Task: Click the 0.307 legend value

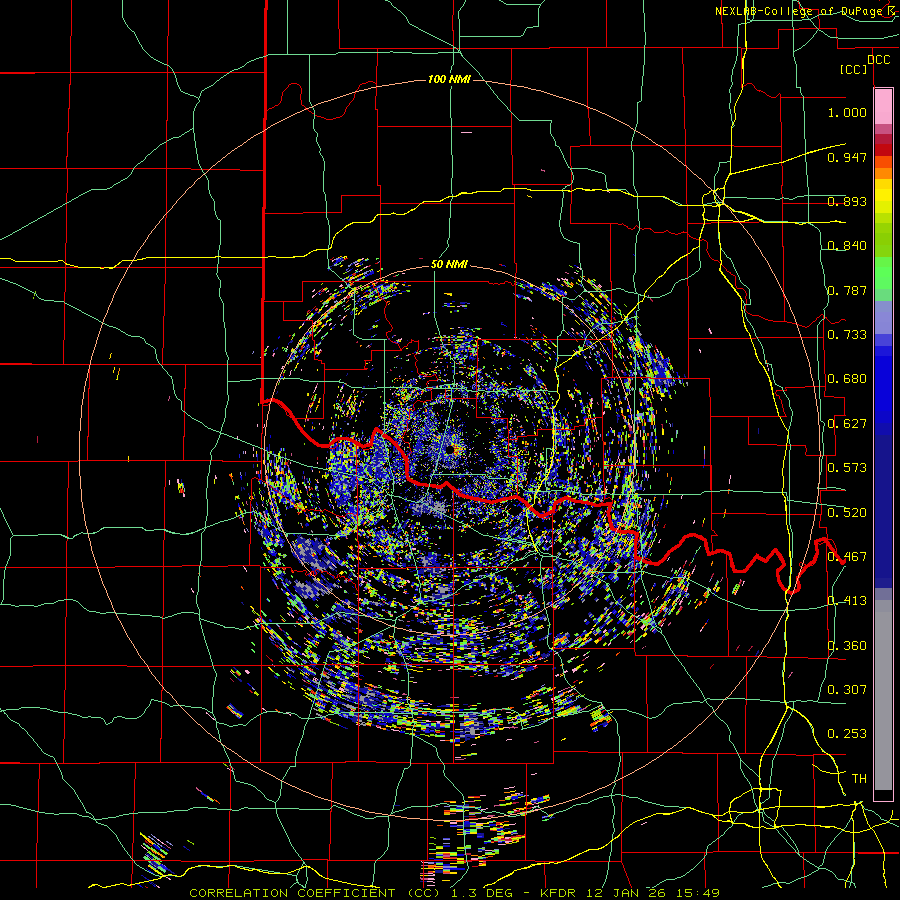Action: (847, 689)
